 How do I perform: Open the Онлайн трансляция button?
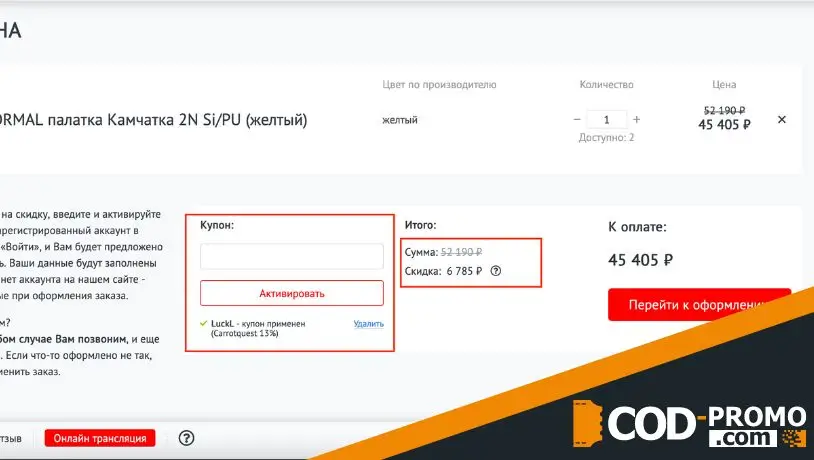(x=100, y=438)
